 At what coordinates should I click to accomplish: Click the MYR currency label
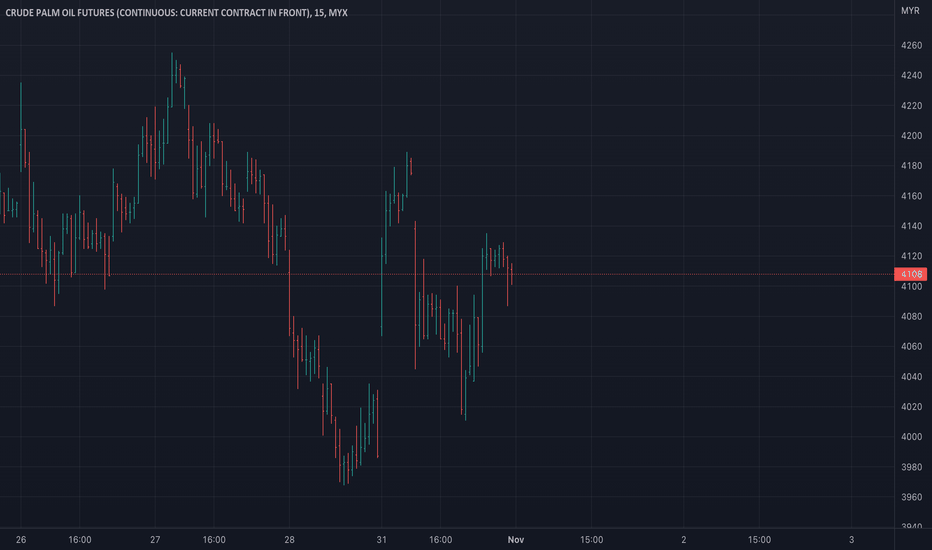910,11
